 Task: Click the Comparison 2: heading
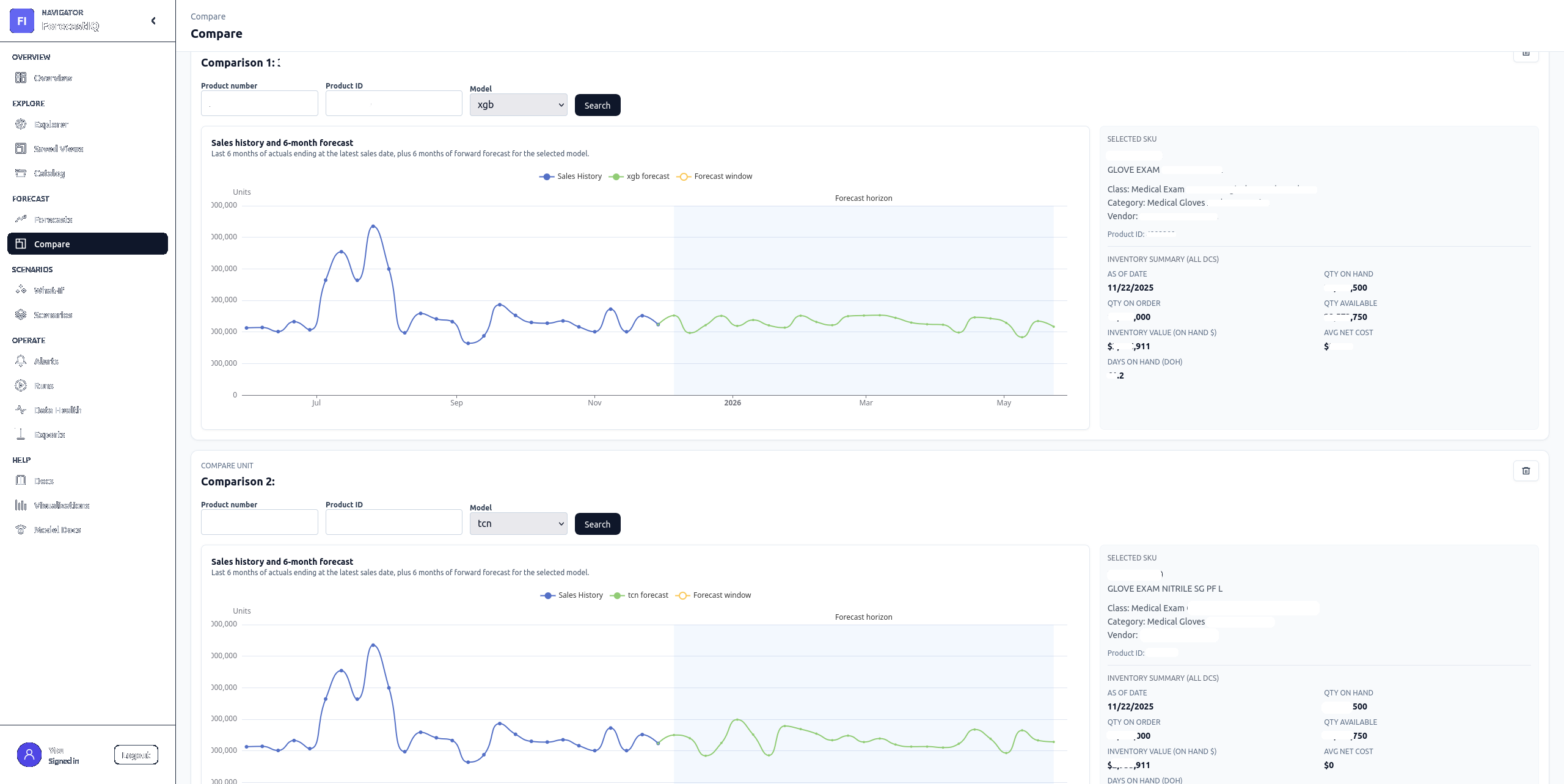coord(238,482)
